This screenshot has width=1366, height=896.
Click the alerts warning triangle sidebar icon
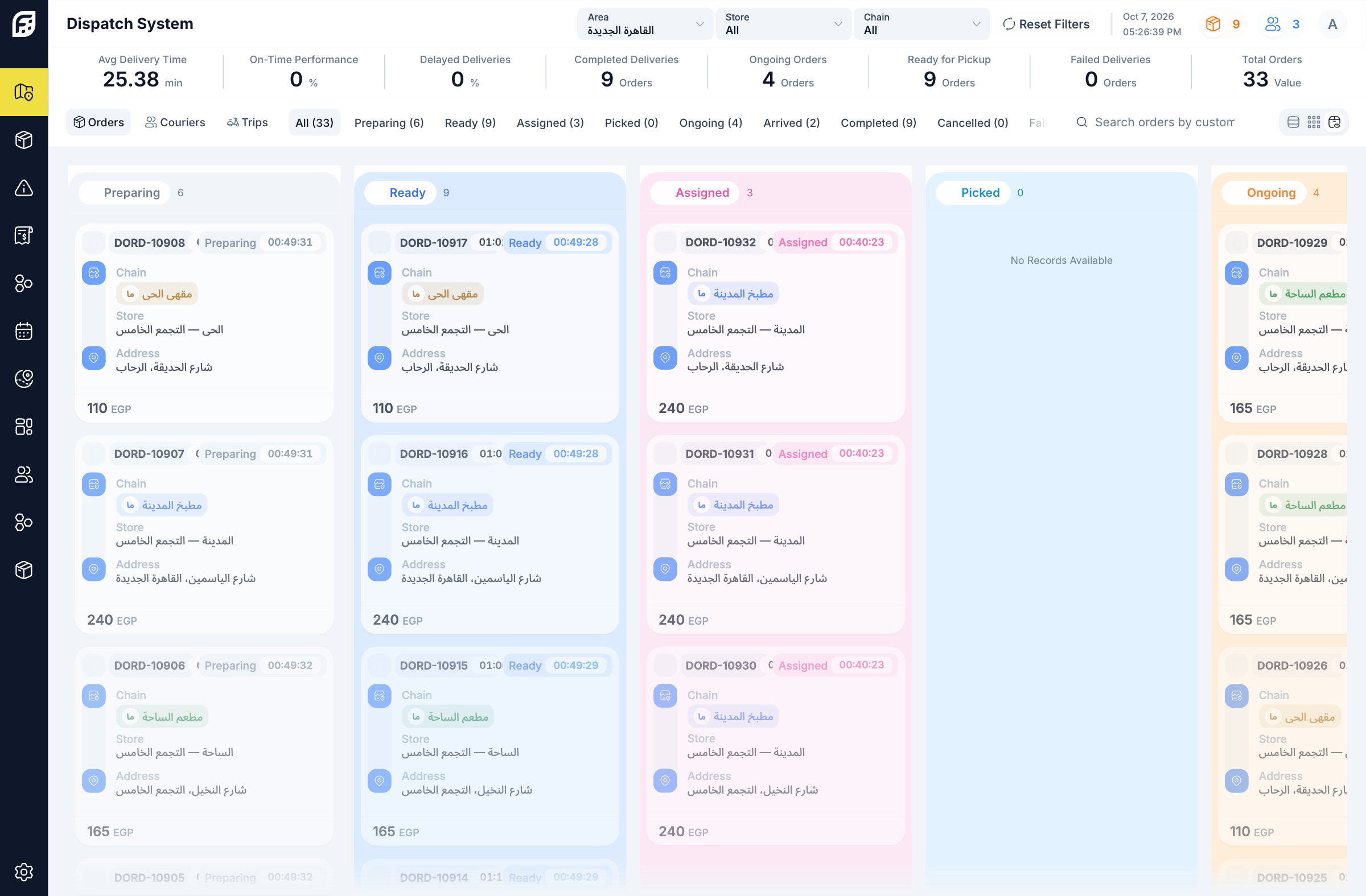[x=23, y=188]
